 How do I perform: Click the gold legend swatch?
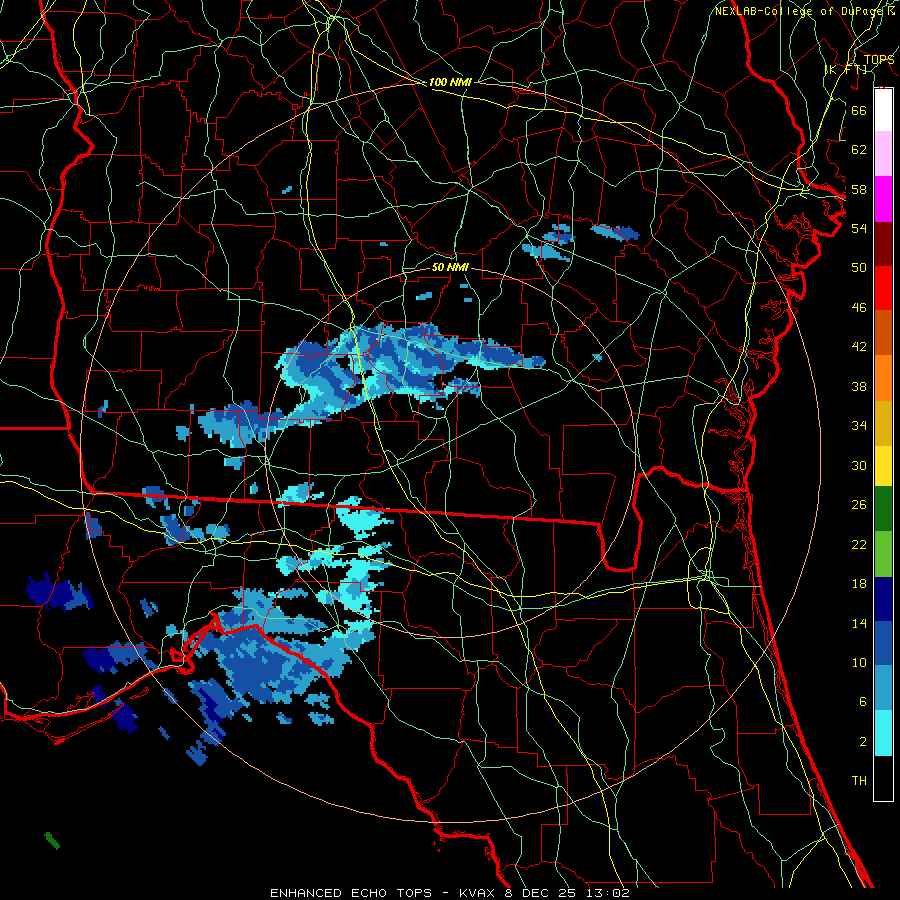883,422
